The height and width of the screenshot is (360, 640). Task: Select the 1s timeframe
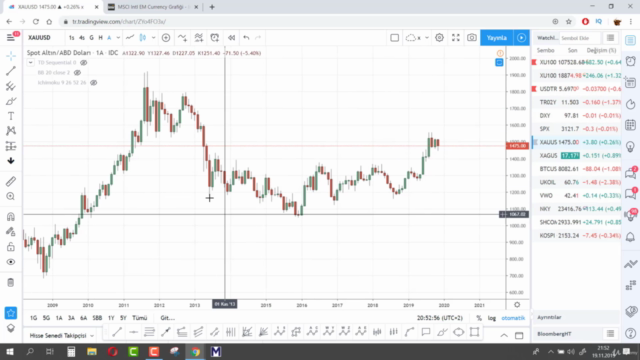[71, 38]
